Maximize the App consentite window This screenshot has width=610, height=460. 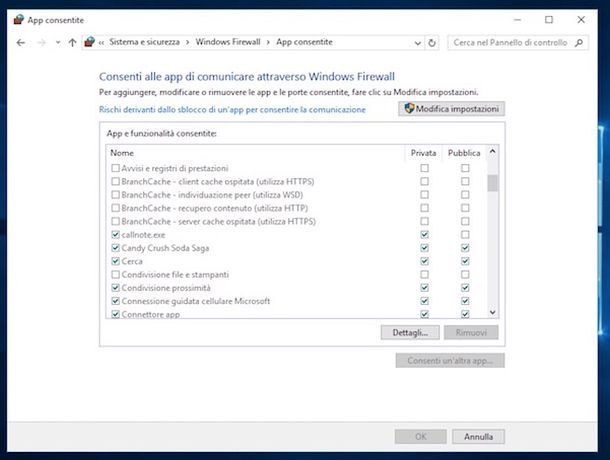549,19
